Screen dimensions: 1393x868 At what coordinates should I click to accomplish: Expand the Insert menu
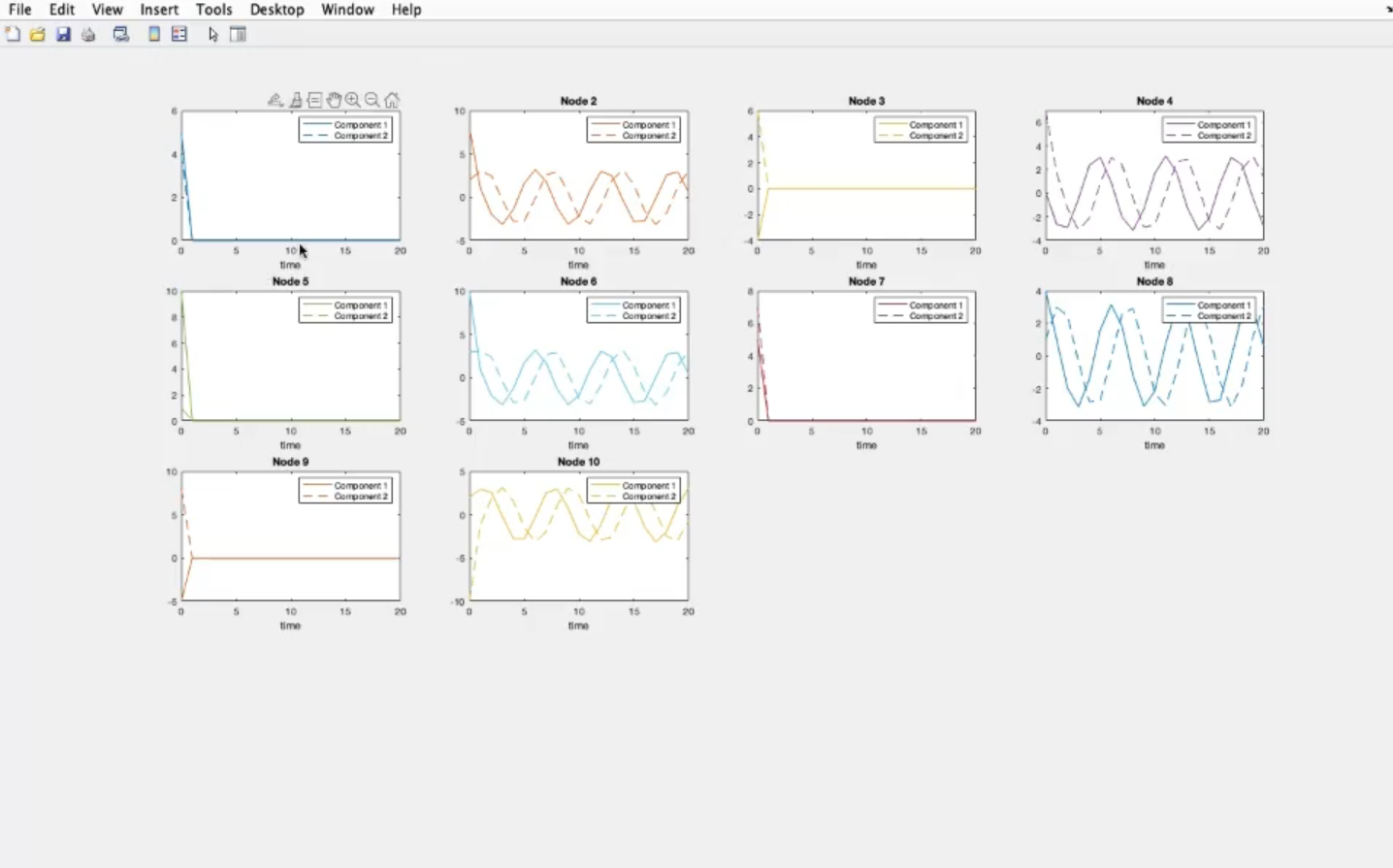click(x=159, y=10)
